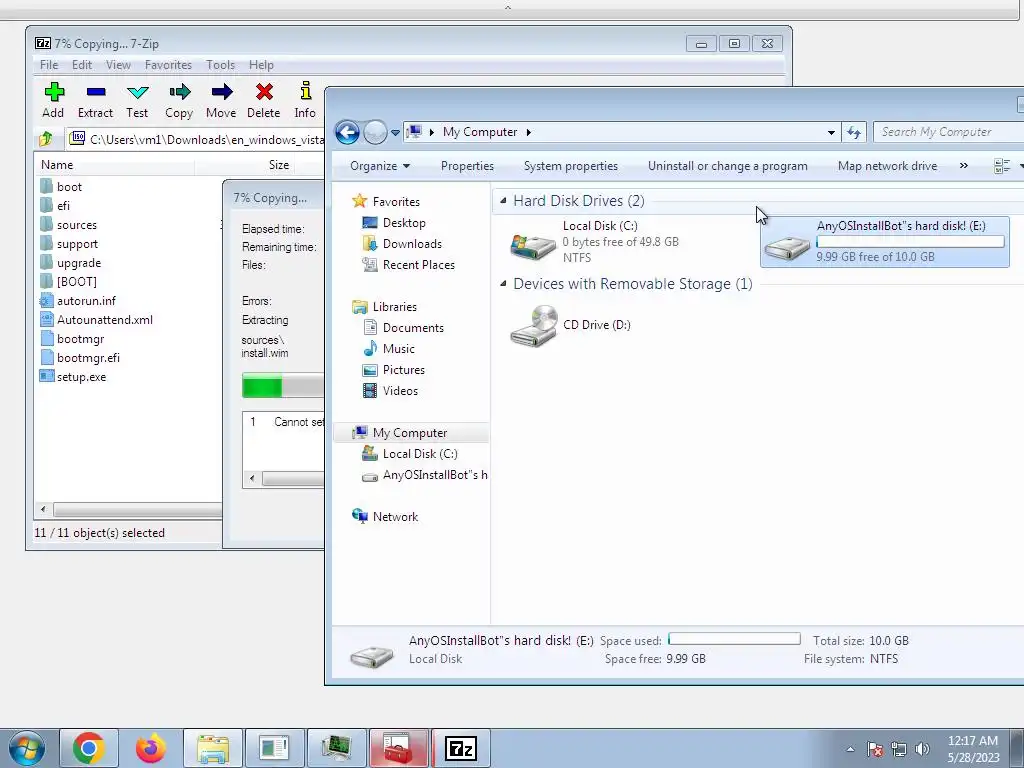1024x768 pixels.
Task: Open the Favorites menu in 7-Zip
Action: pos(168,65)
